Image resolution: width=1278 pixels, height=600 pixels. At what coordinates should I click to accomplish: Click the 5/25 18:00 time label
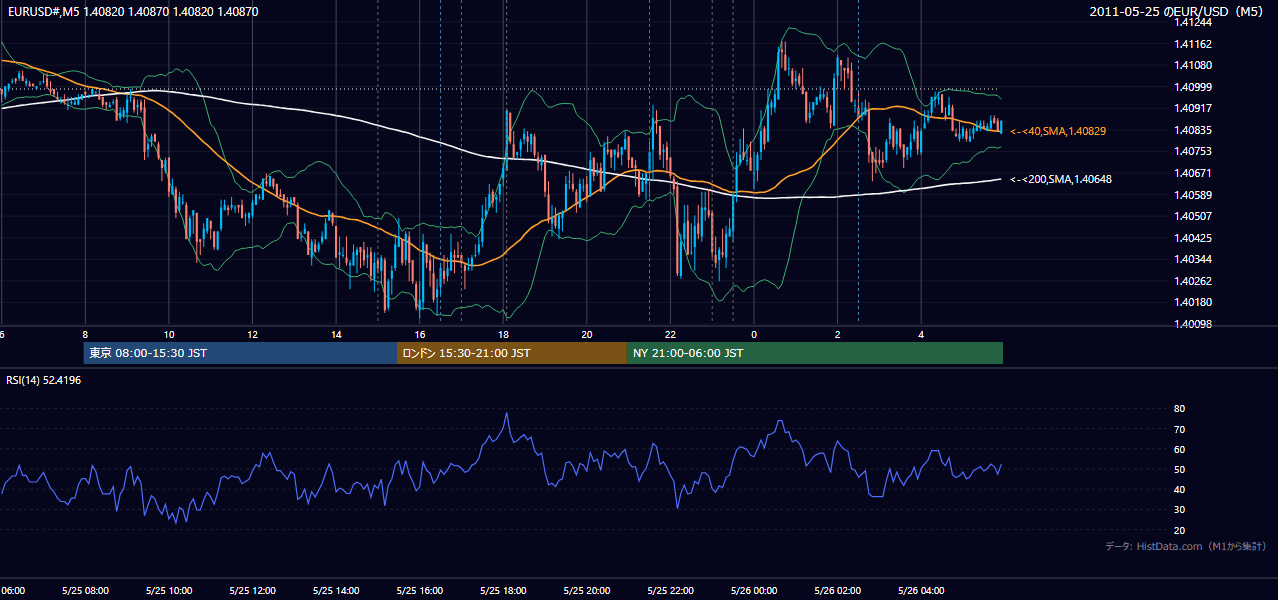pos(504,591)
